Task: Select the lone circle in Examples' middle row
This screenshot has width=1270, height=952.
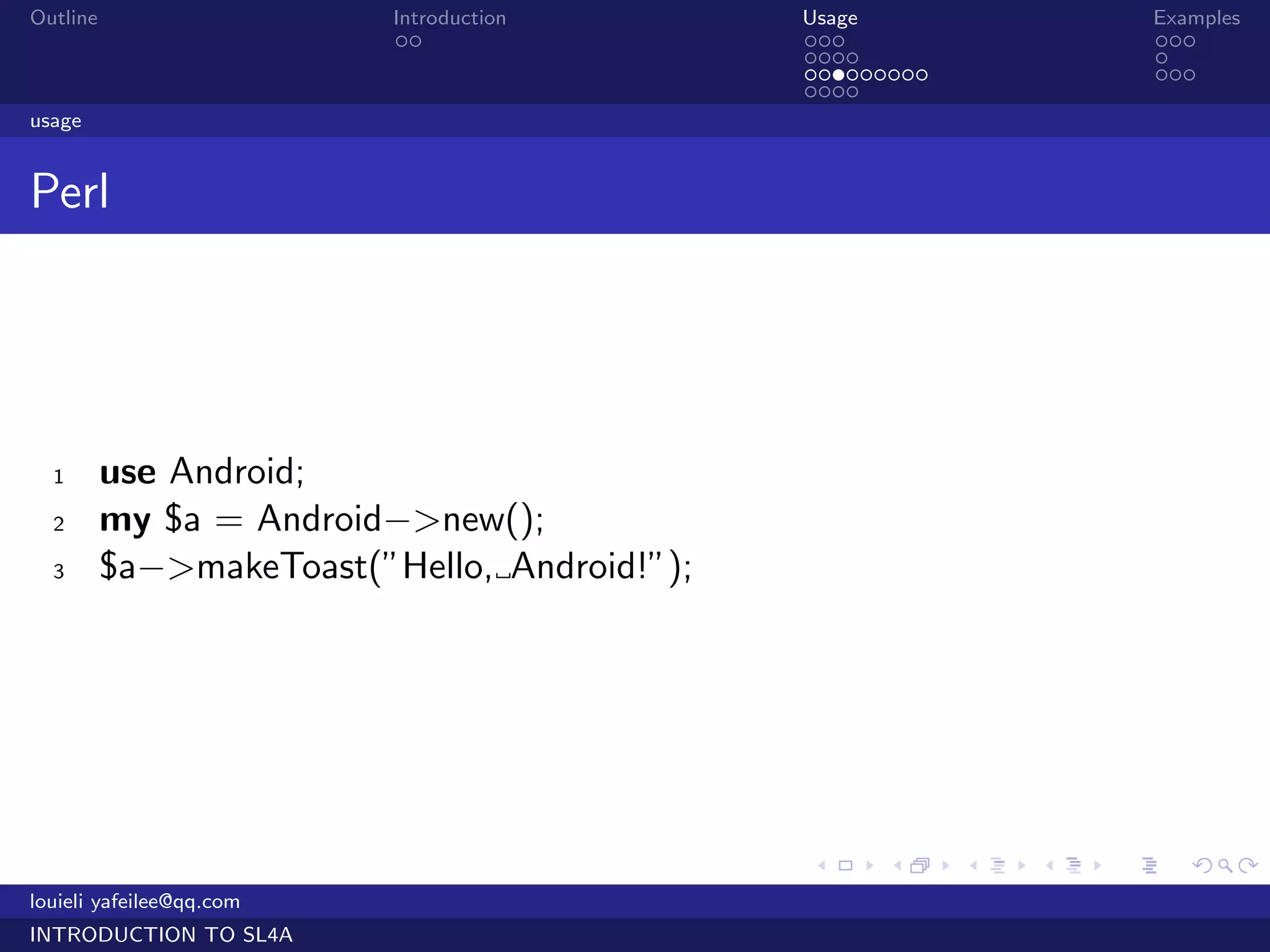Action: (1161, 58)
